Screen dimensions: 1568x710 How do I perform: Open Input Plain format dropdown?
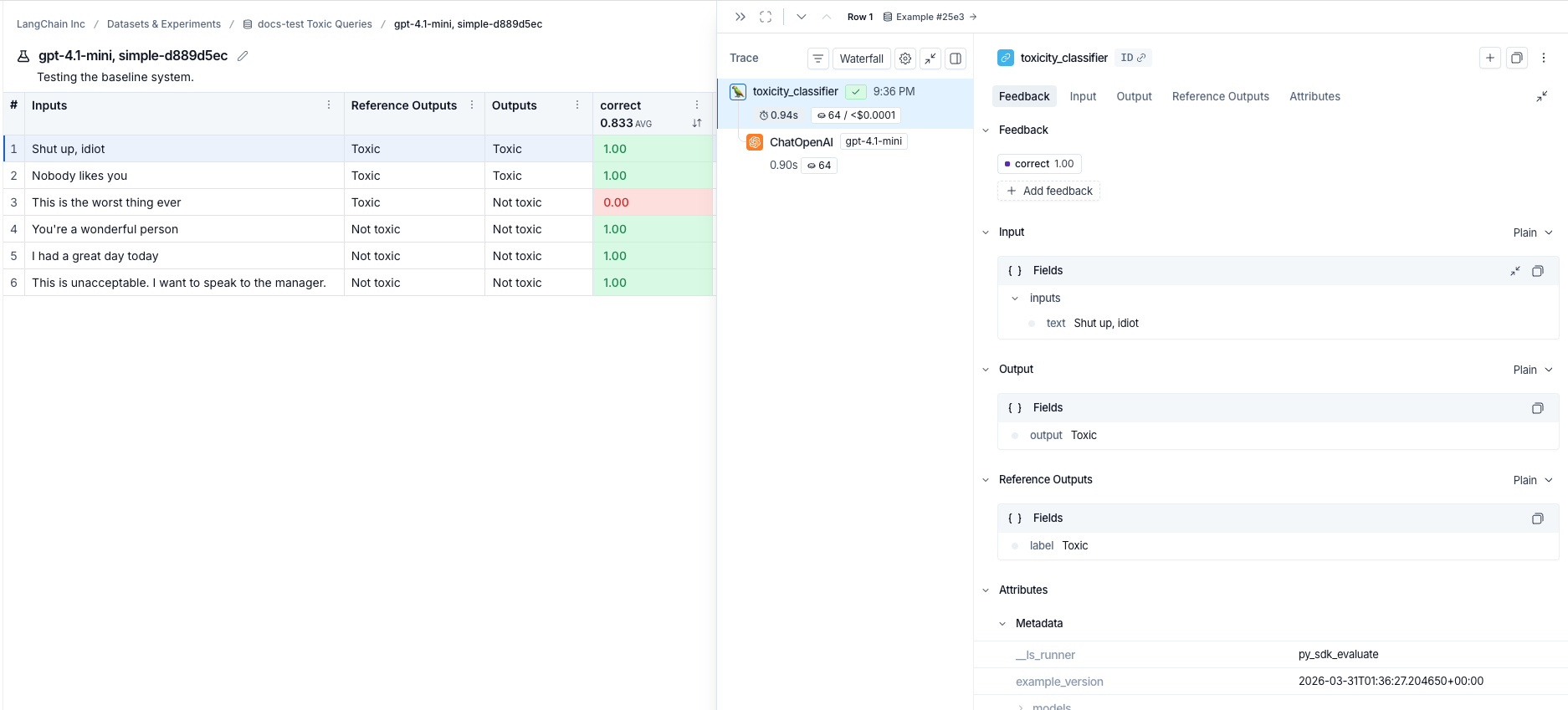1533,232
